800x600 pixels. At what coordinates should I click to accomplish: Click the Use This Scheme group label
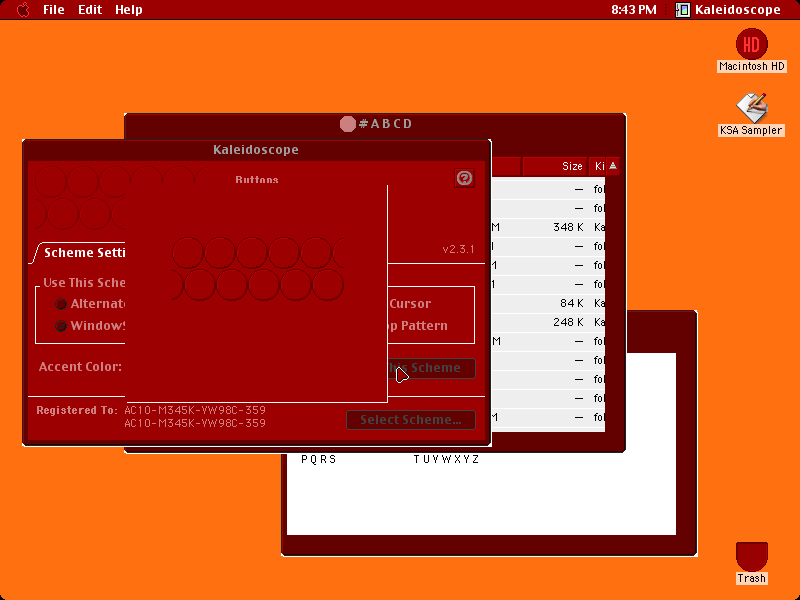click(x=84, y=283)
